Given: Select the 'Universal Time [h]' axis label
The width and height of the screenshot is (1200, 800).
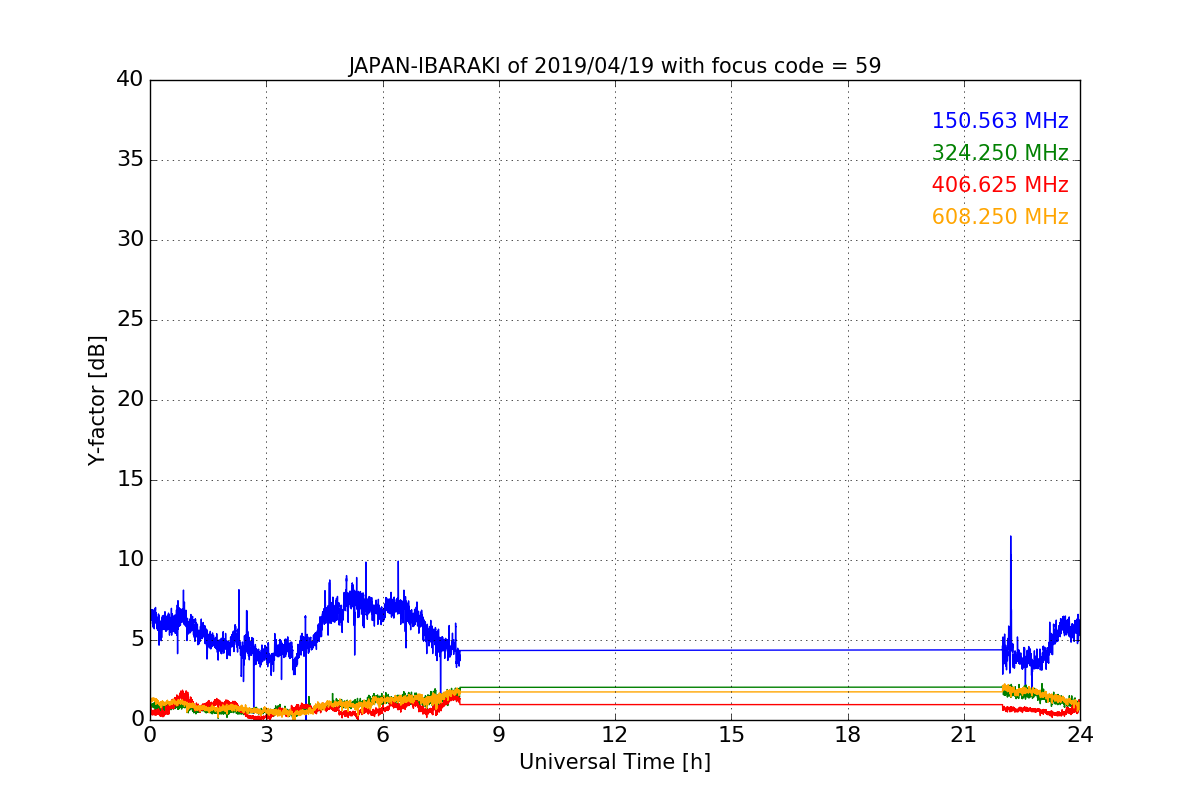Looking at the screenshot, I should (614, 762).
